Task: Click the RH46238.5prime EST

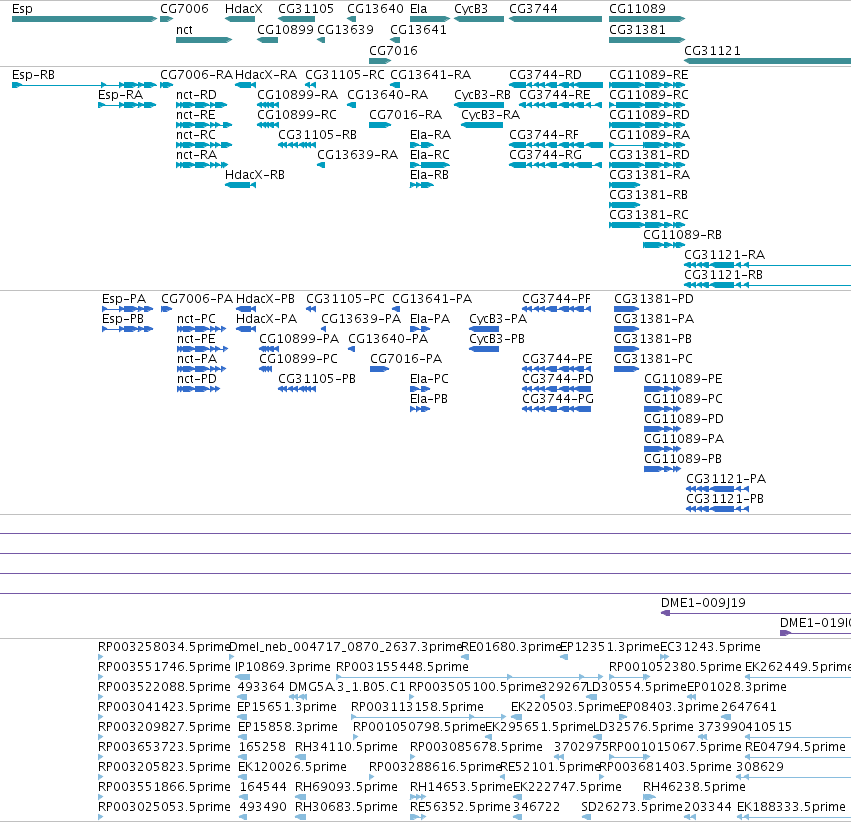Action: click(x=649, y=797)
